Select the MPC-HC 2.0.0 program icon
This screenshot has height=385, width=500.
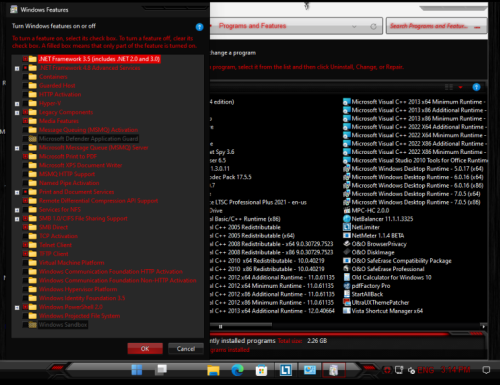pyautogui.click(x=347, y=210)
